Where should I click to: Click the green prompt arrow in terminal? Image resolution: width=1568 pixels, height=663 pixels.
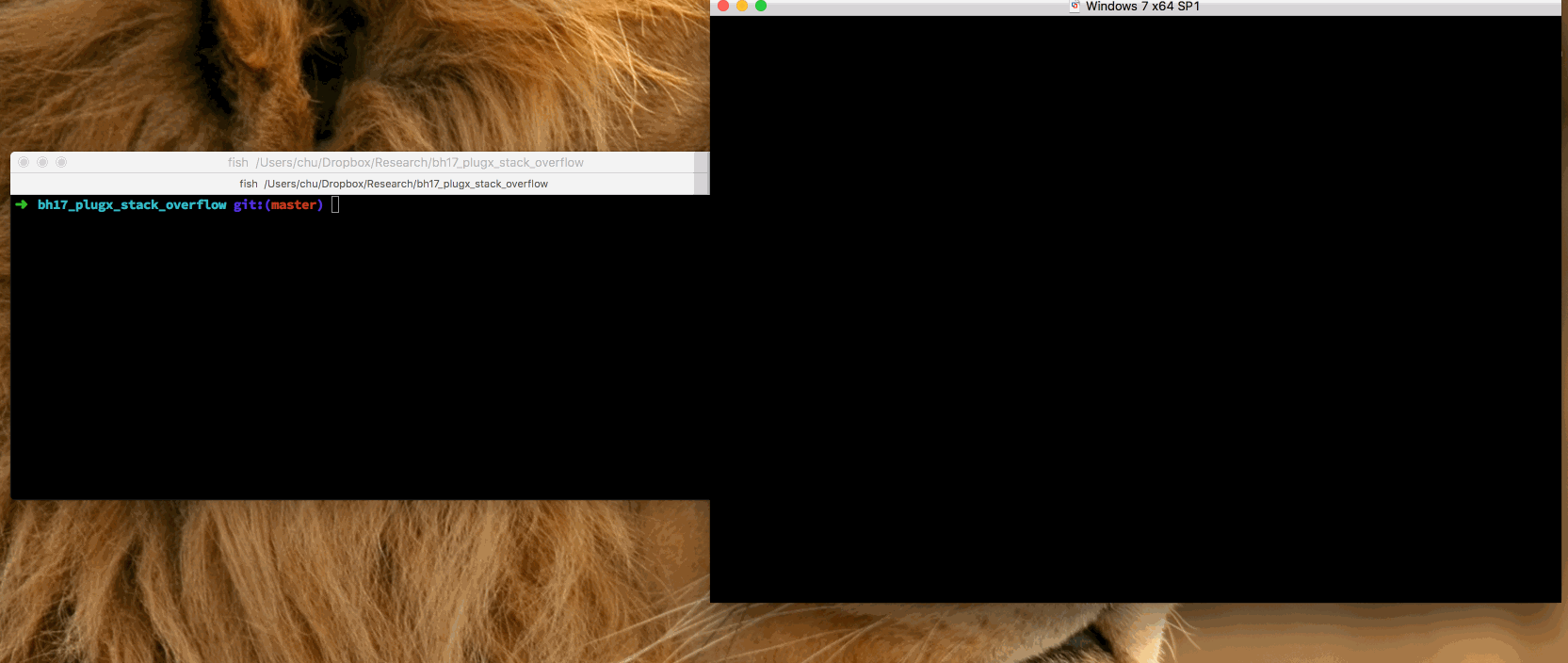coord(22,204)
